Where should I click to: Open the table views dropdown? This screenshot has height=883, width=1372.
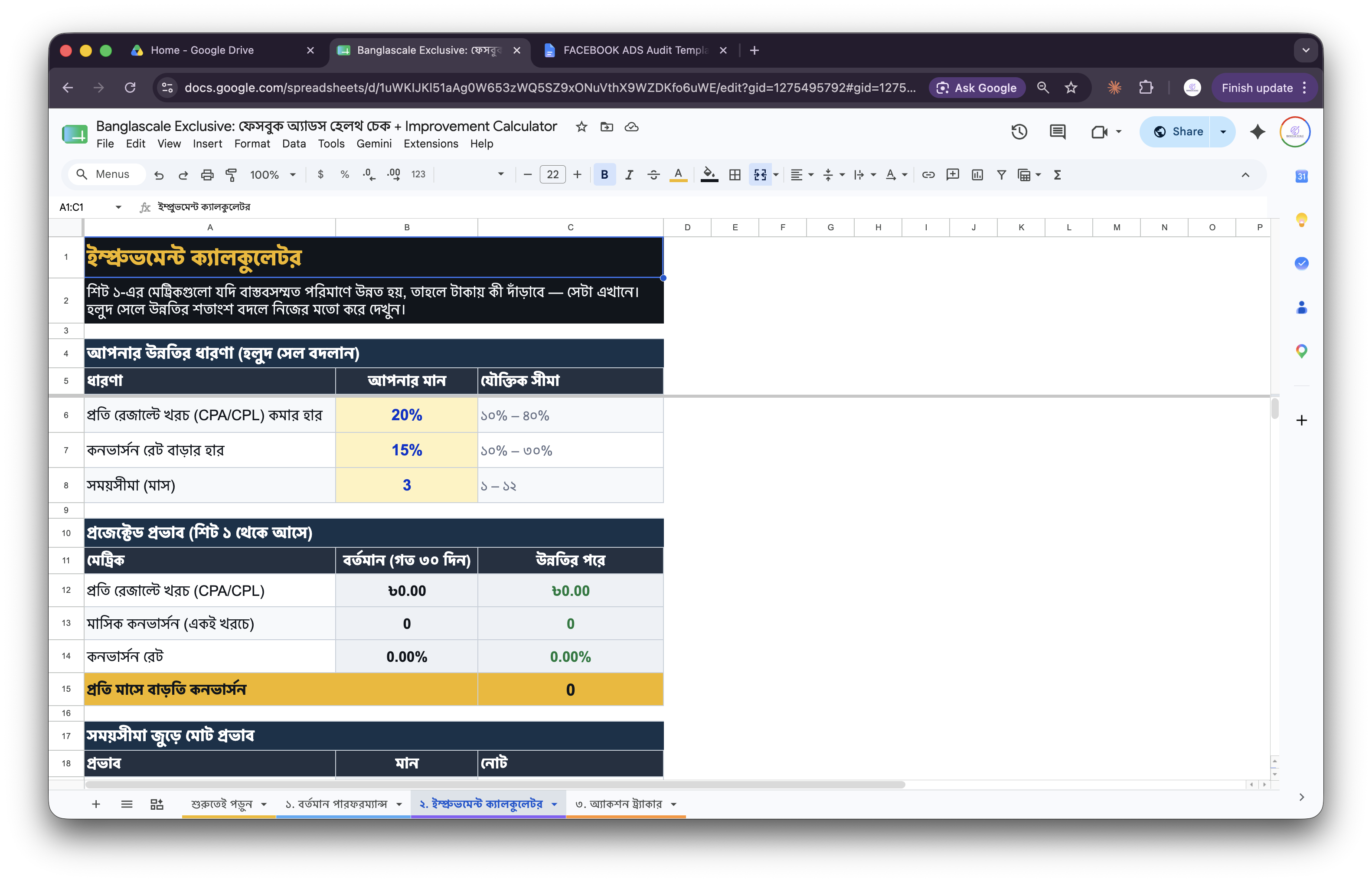(1029, 175)
